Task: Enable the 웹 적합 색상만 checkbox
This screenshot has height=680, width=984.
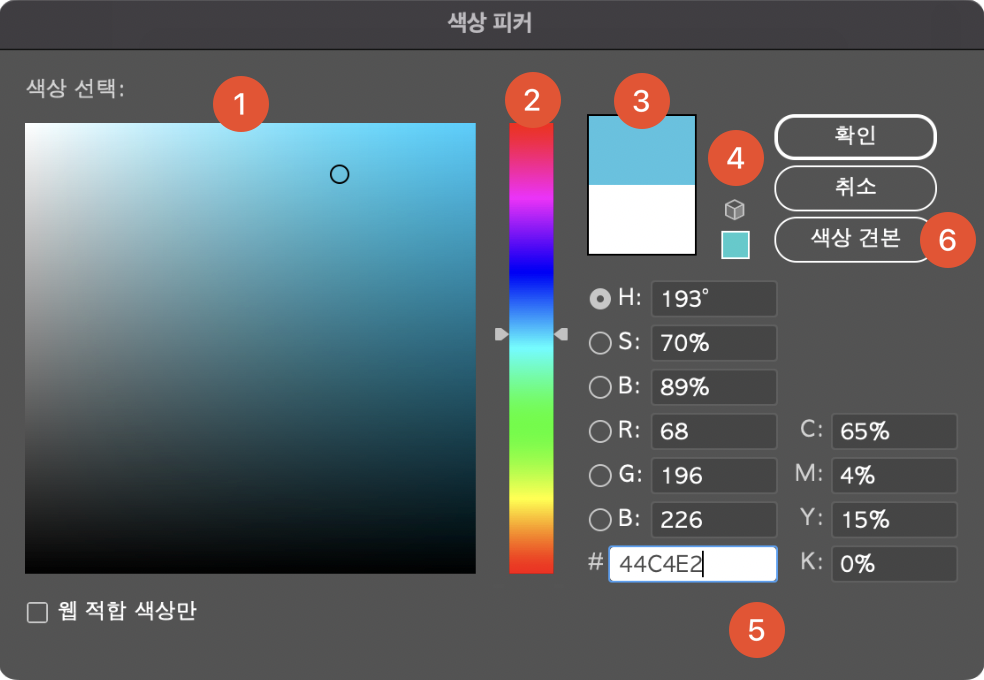Action: (37, 611)
